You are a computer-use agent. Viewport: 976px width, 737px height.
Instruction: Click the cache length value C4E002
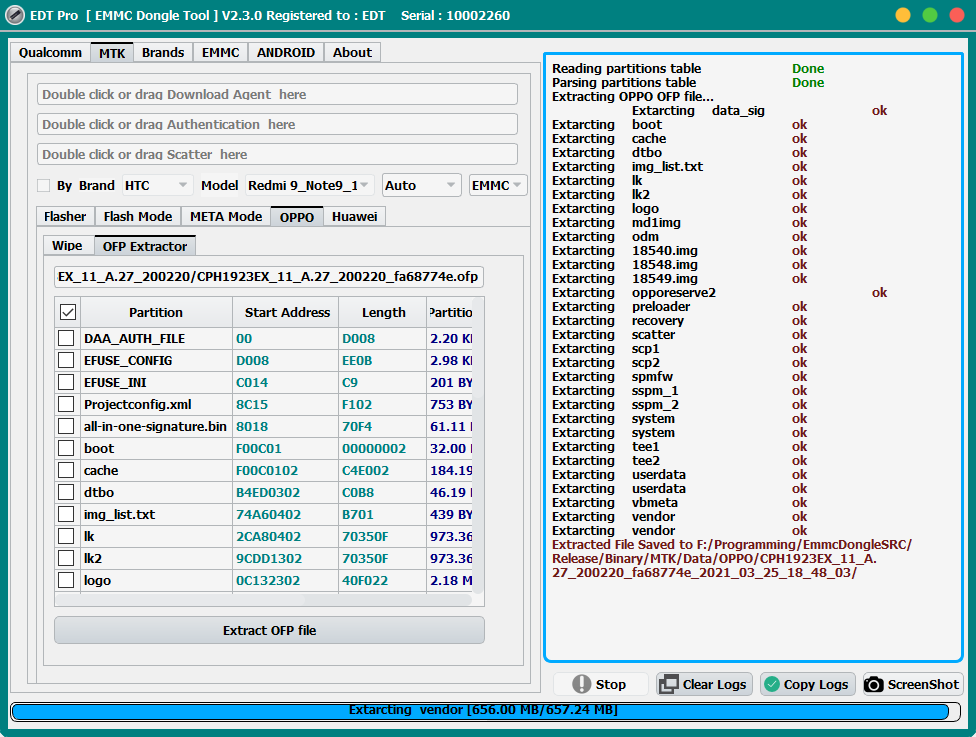[x=365, y=471]
